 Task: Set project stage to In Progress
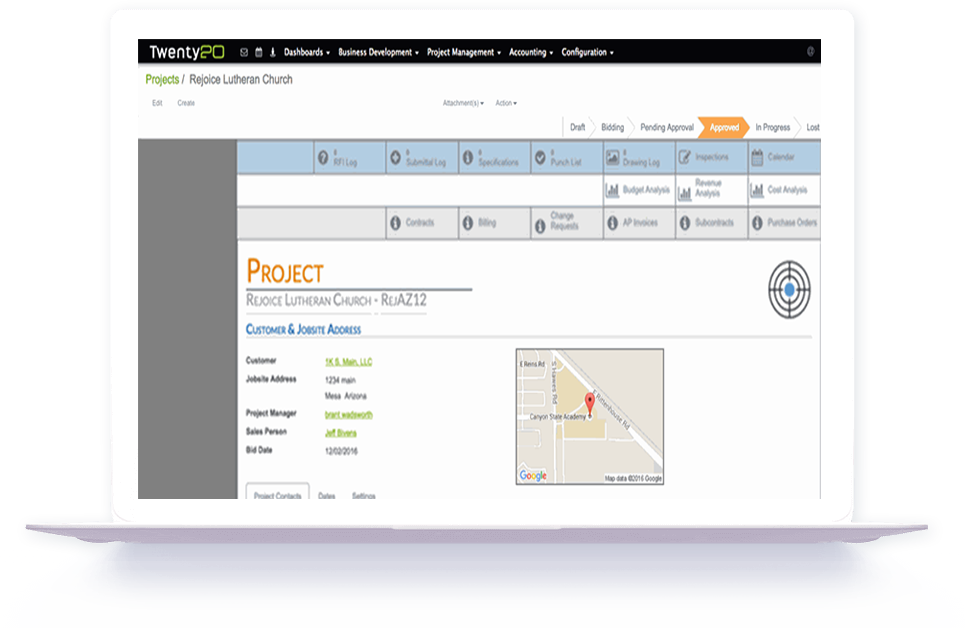coord(772,128)
